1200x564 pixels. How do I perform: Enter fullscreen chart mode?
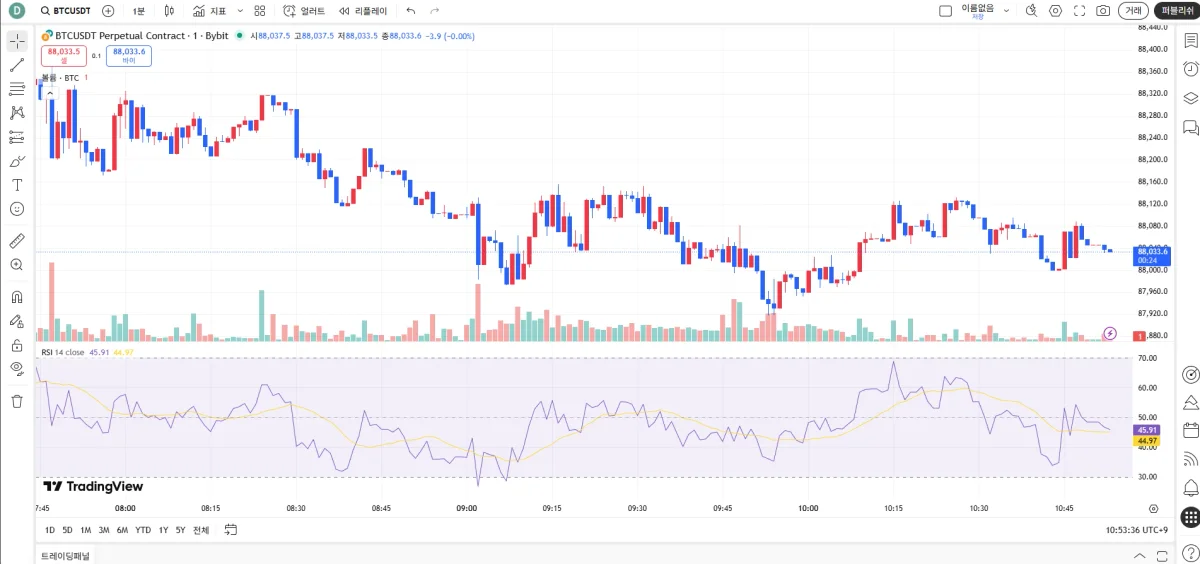[x=1079, y=10]
